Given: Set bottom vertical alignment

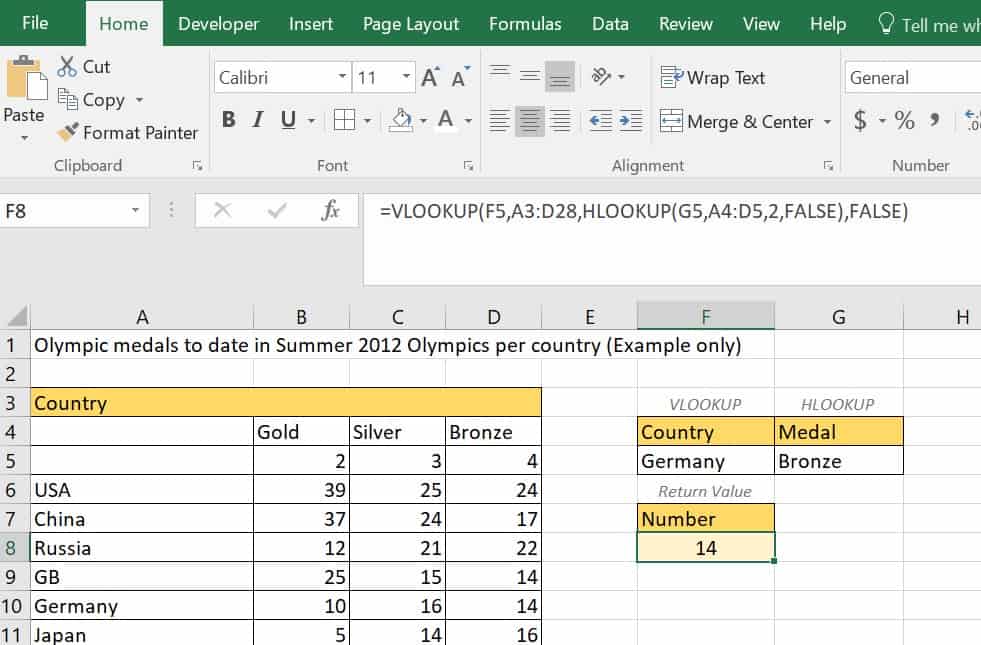Looking at the screenshot, I should coord(560,76).
